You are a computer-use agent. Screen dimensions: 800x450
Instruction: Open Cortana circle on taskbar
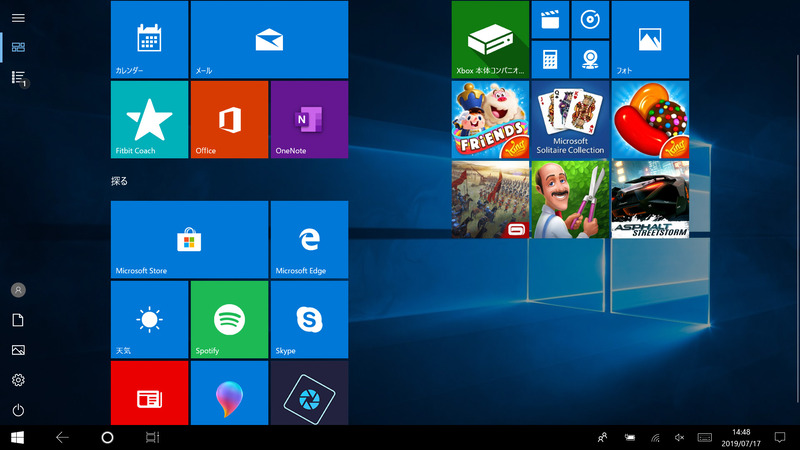click(107, 437)
